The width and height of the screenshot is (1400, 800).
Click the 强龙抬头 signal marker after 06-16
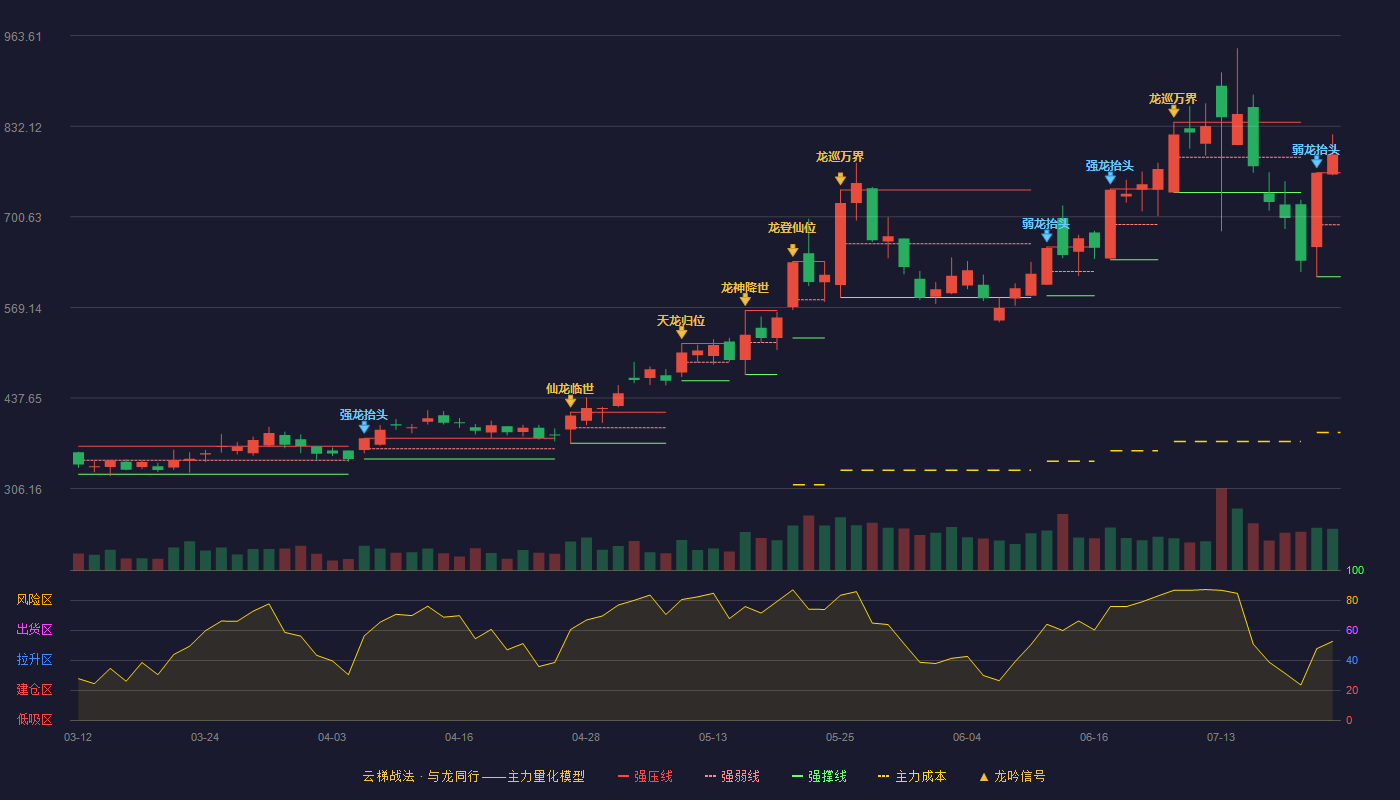pos(1110,178)
